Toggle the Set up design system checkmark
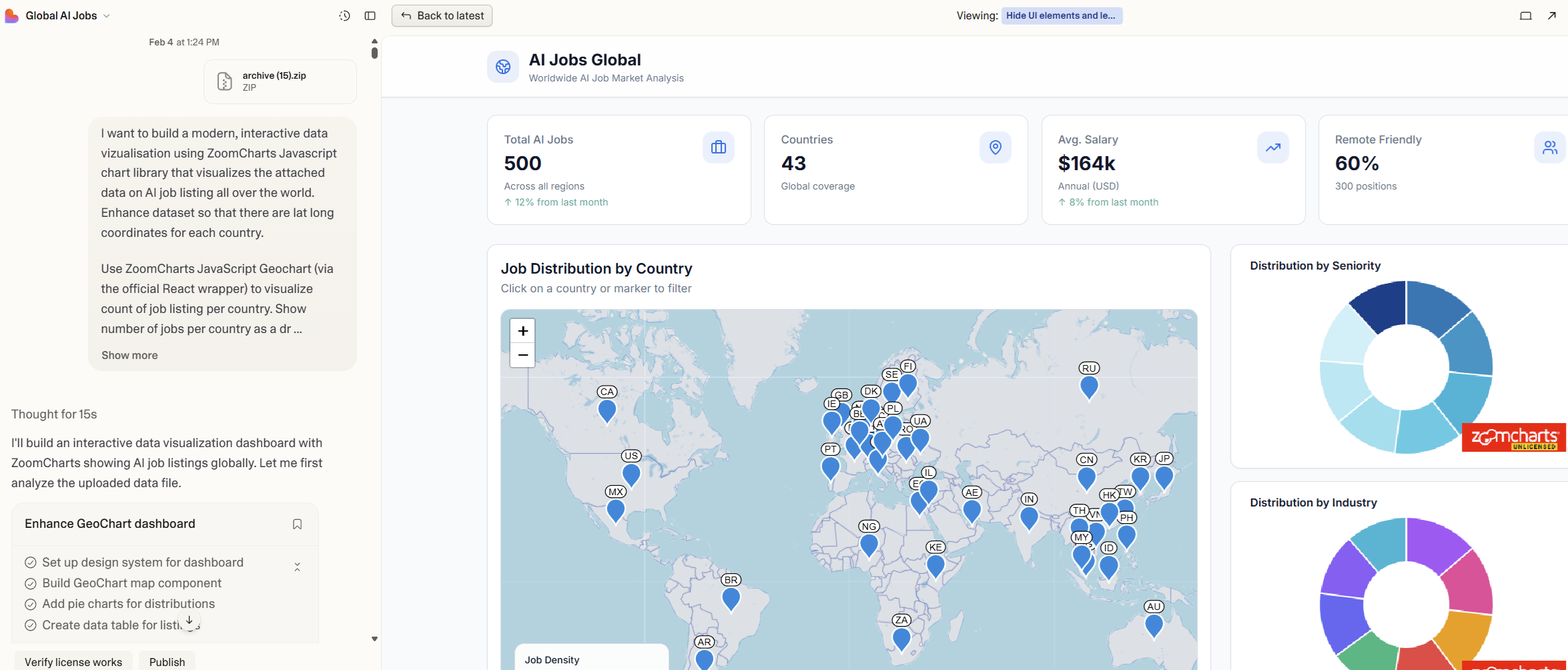Screen dimensions: 1568x670 (x=31, y=563)
